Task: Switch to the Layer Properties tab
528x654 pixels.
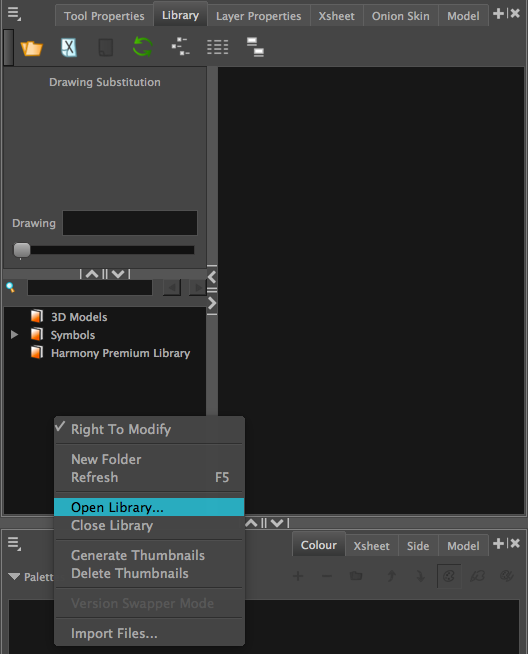Action: 258,16
